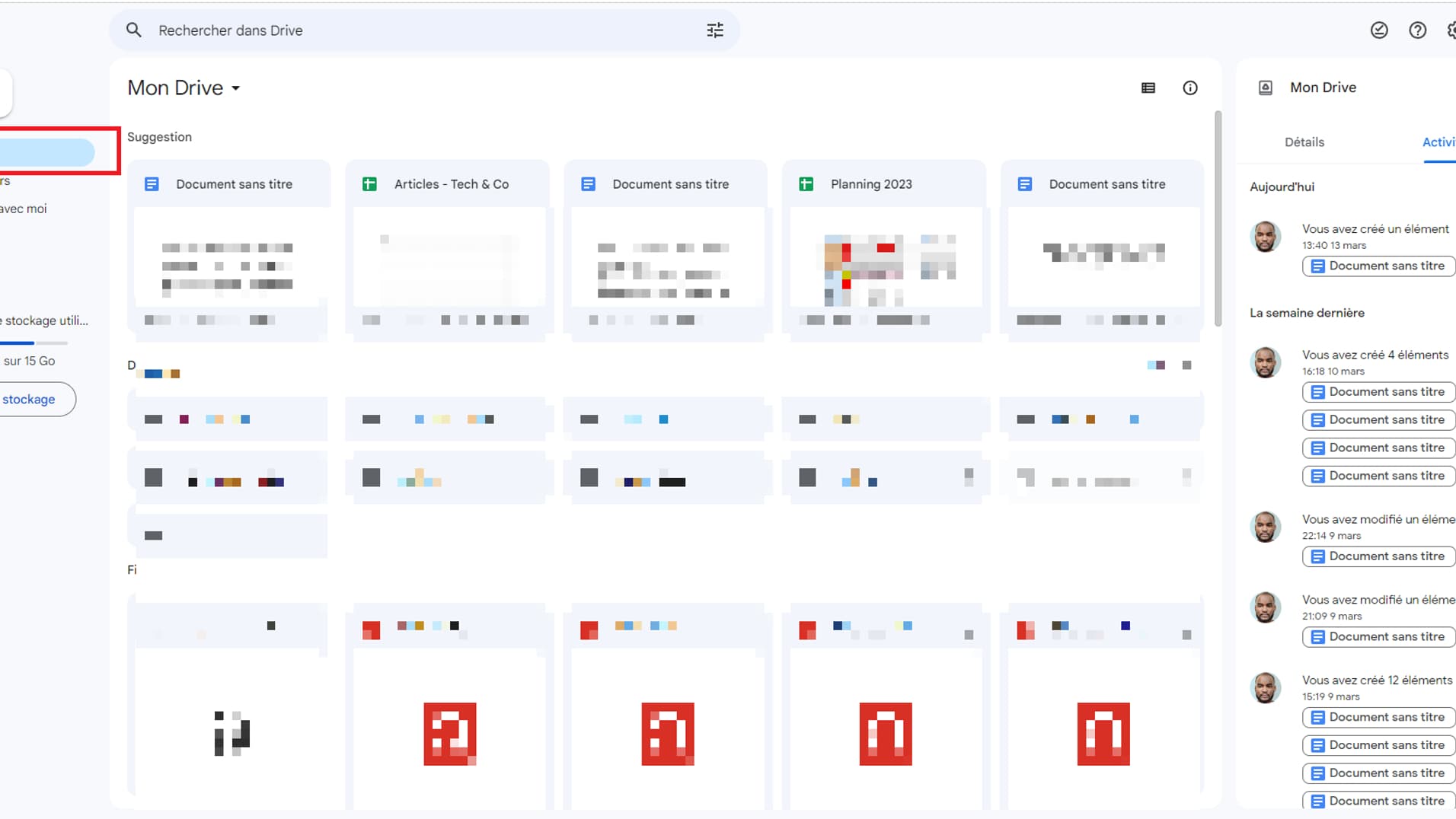The image size is (1456, 819).
Task: Toggle the details info panel icon
Action: [1189, 88]
